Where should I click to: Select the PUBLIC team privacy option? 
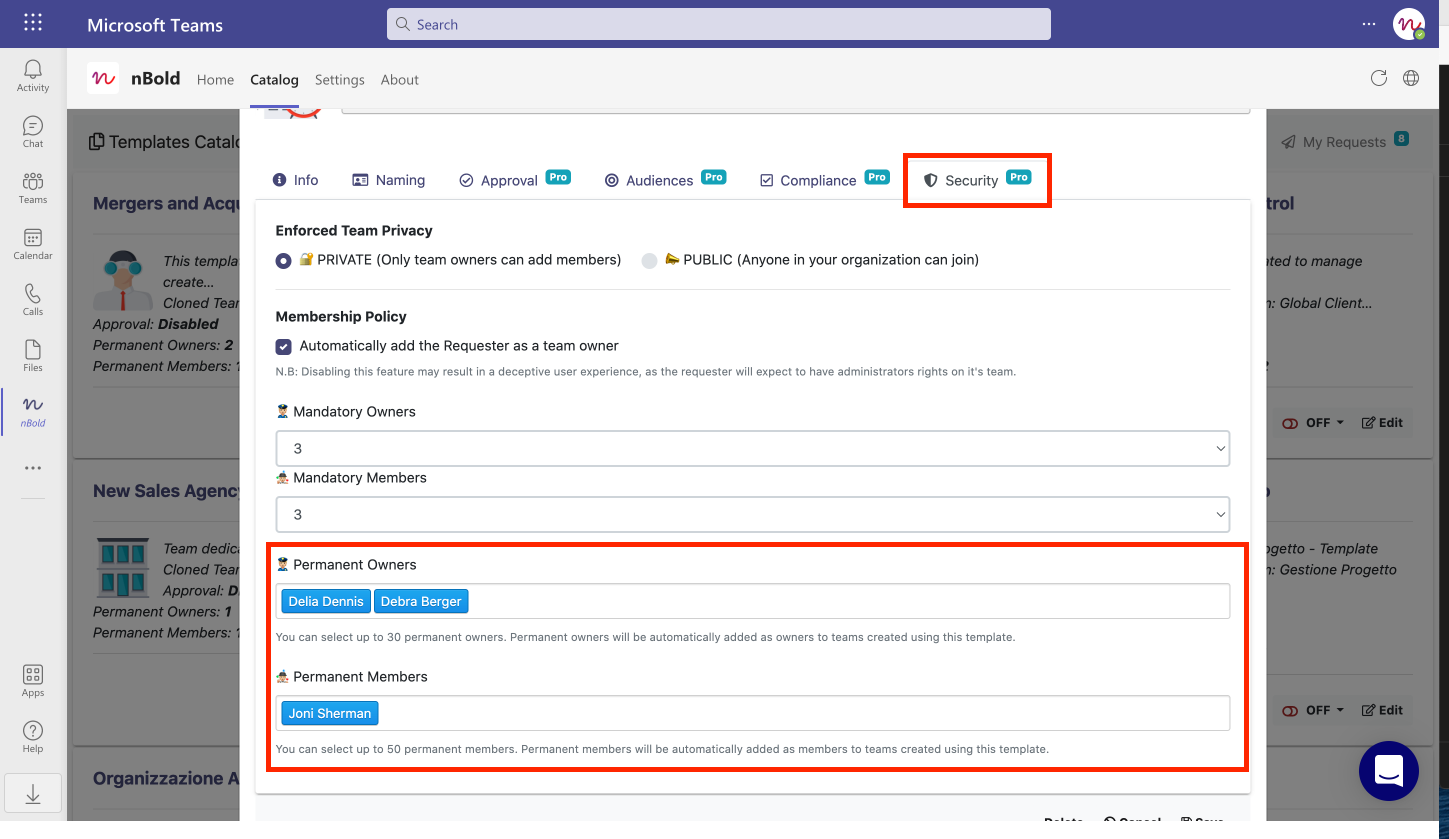tap(650, 260)
